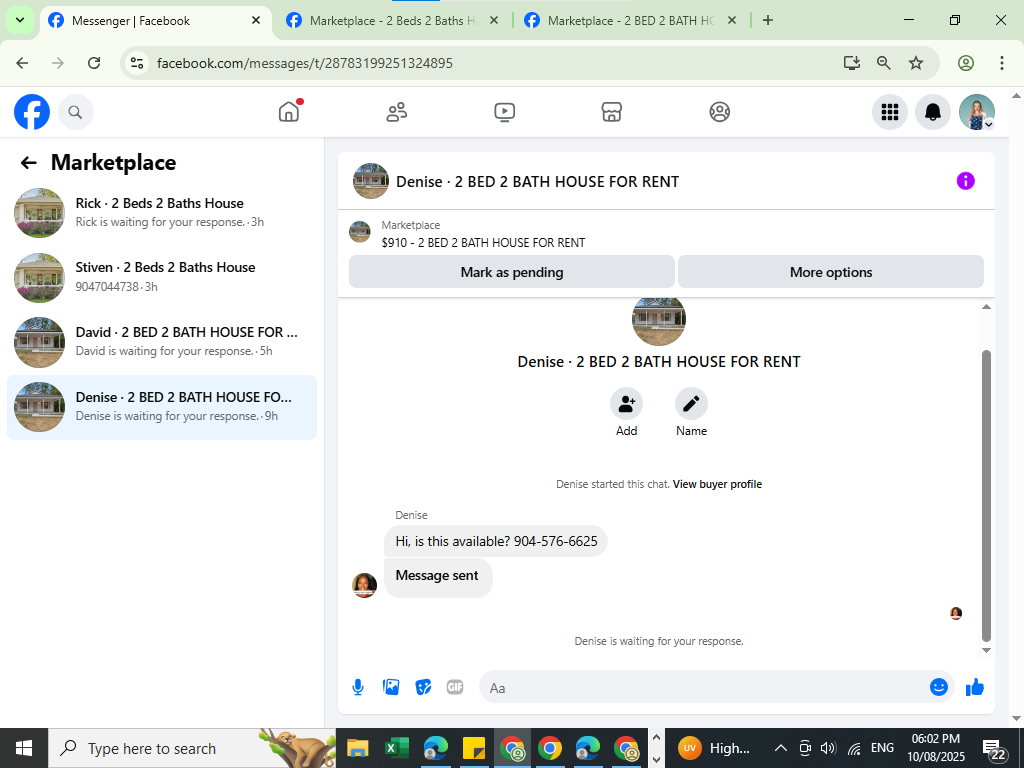Send a voice clip with microphone icon

point(358,687)
